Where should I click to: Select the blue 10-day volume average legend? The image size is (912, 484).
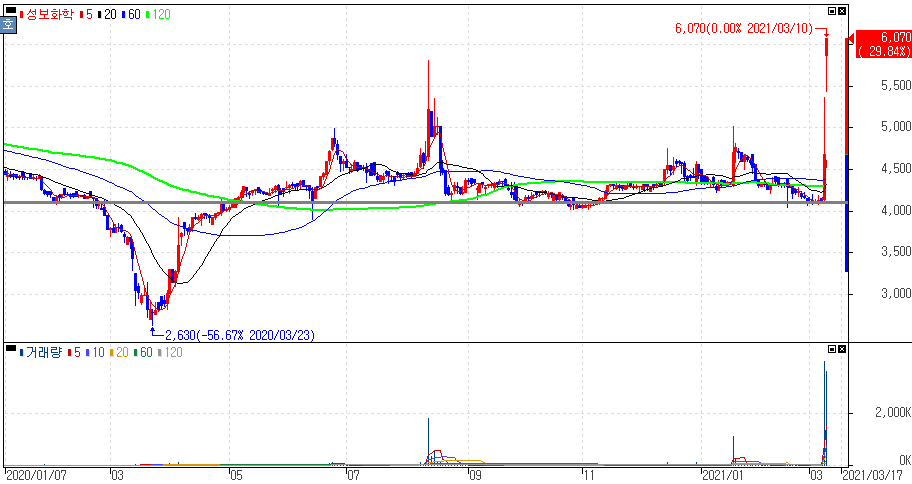click(x=95, y=353)
